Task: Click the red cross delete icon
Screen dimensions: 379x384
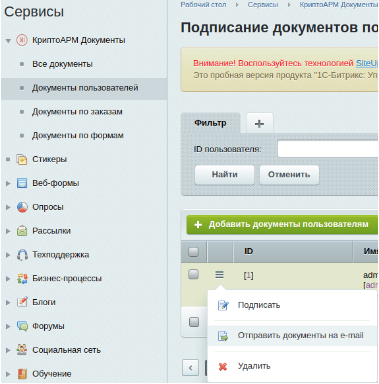Action: (223, 367)
